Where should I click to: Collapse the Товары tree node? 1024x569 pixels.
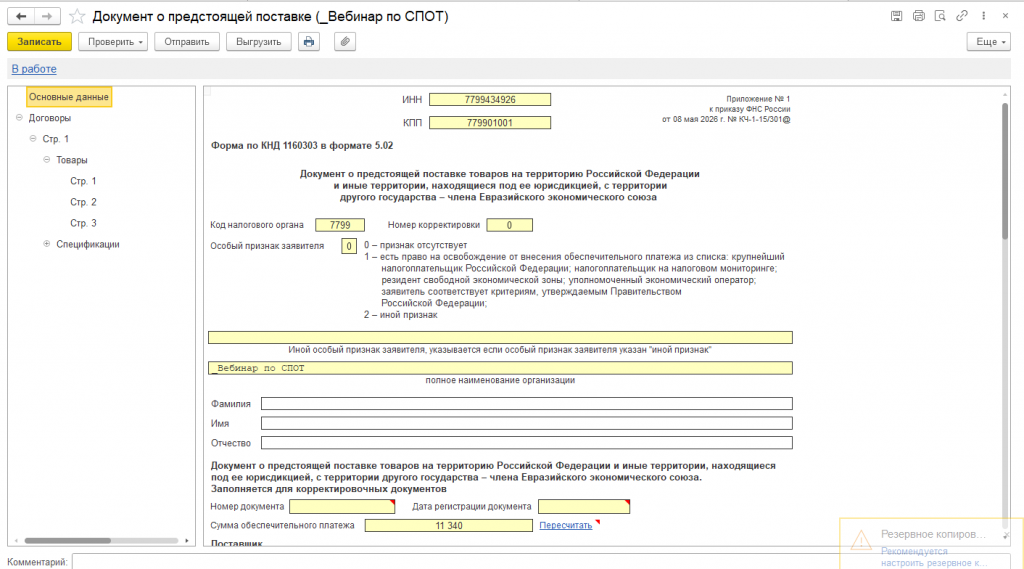[x=46, y=159]
